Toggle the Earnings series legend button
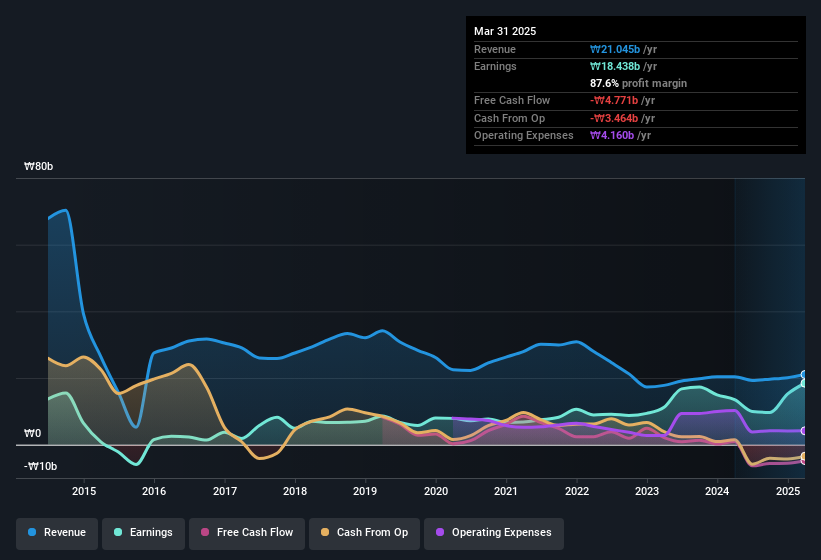The width and height of the screenshot is (821, 560). (x=143, y=532)
